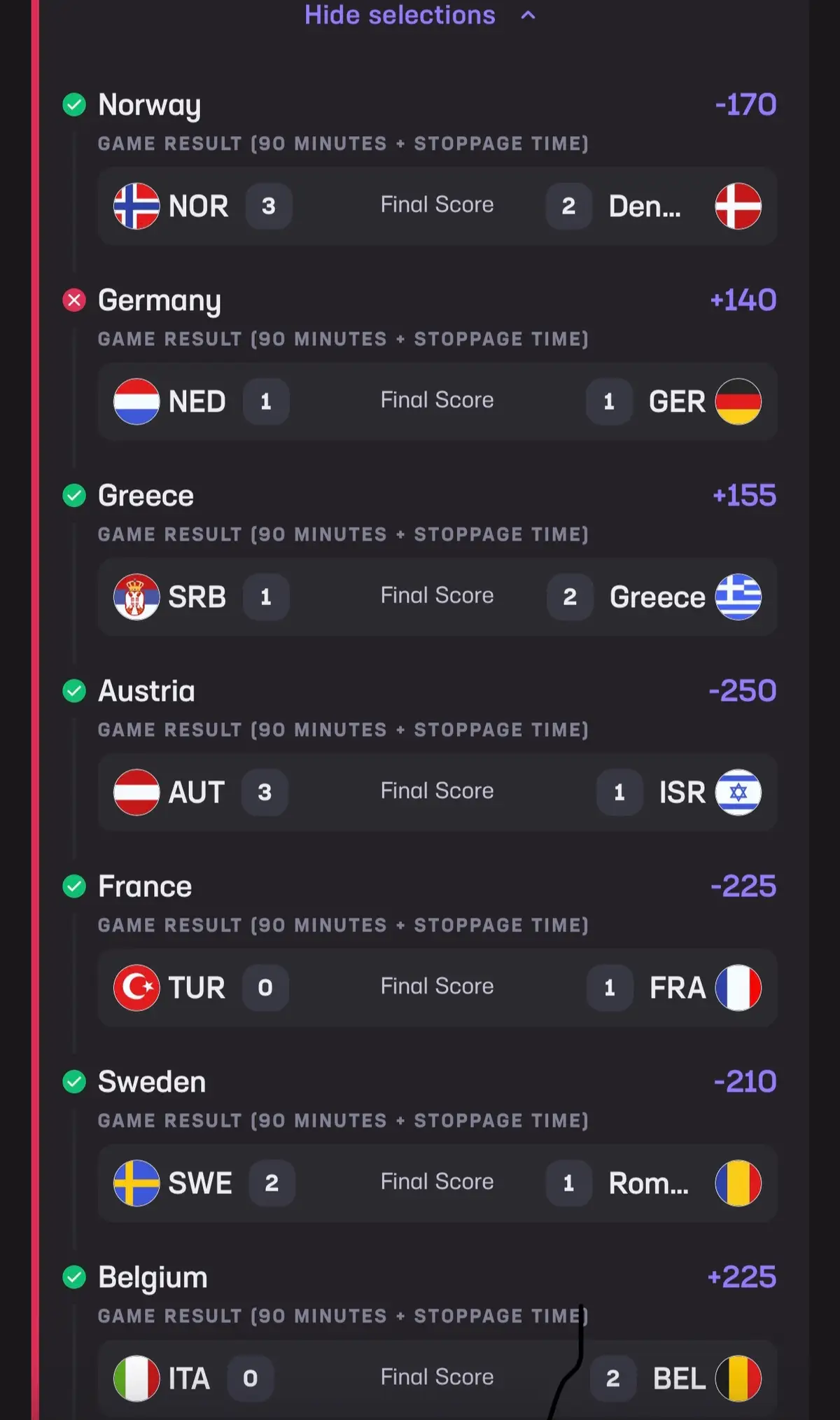
Task: Open the SWE vs Romania score card
Action: [x=437, y=1183]
